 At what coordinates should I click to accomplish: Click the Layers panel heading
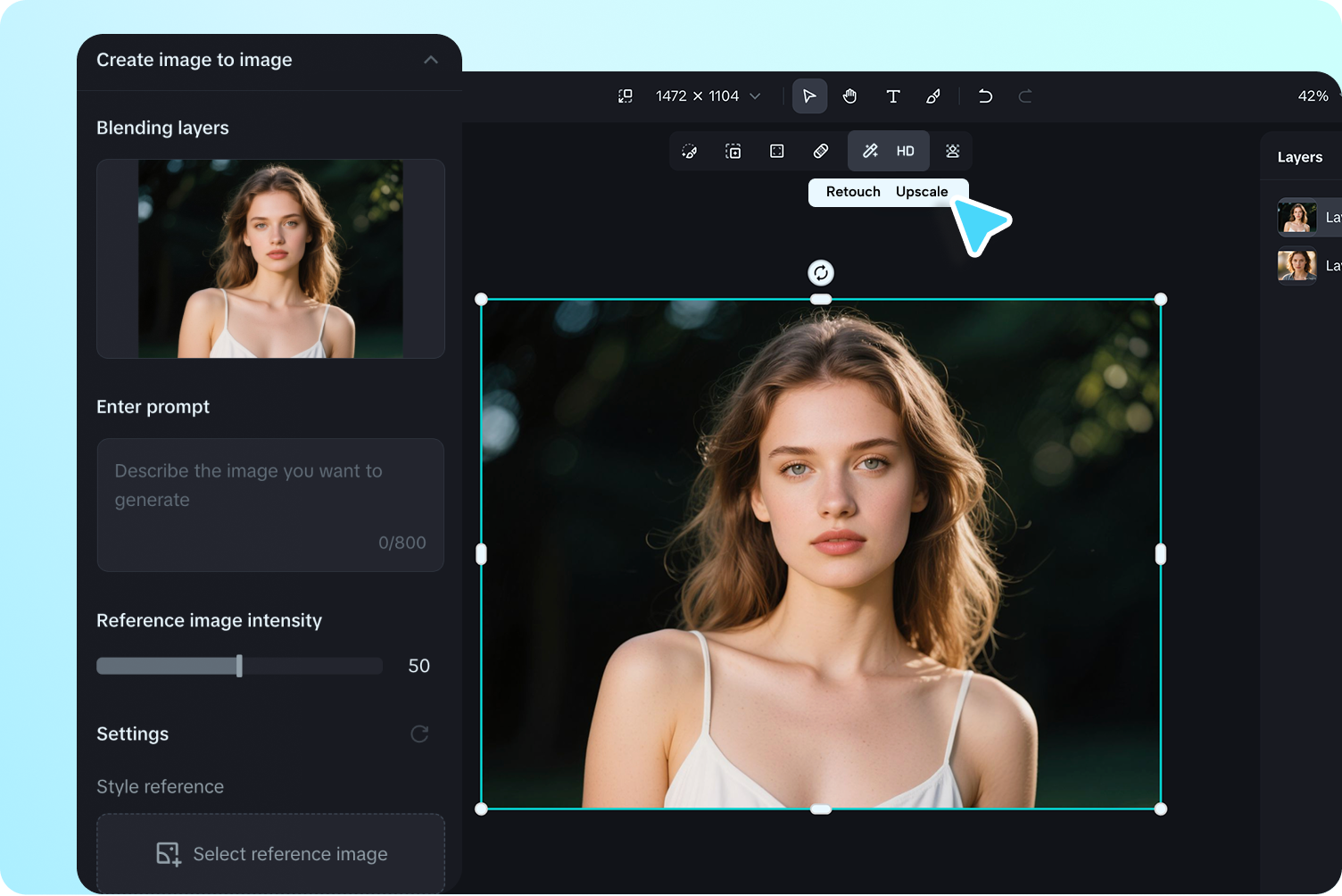tap(1300, 157)
